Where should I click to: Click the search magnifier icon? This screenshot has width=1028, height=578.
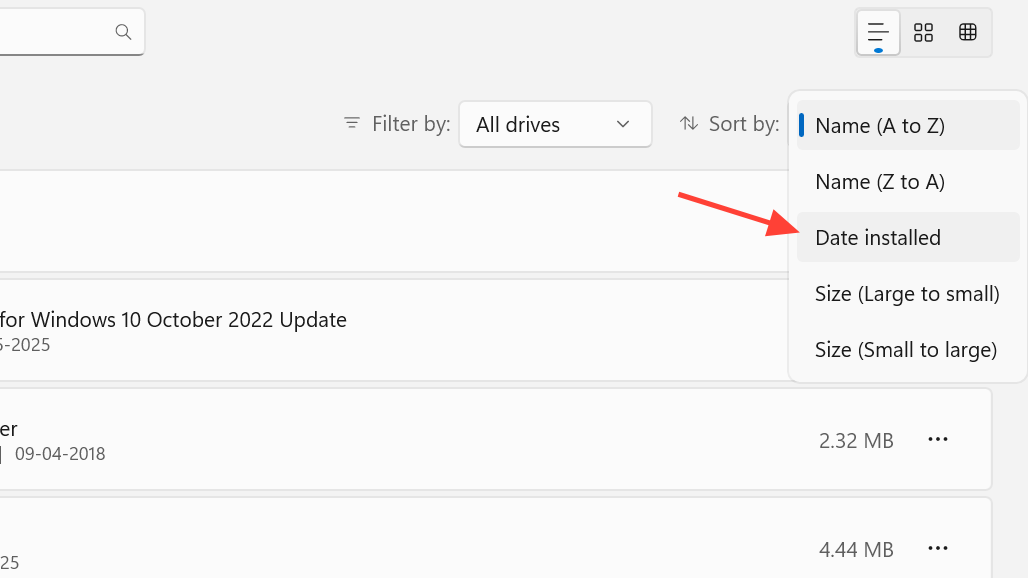[x=123, y=32]
